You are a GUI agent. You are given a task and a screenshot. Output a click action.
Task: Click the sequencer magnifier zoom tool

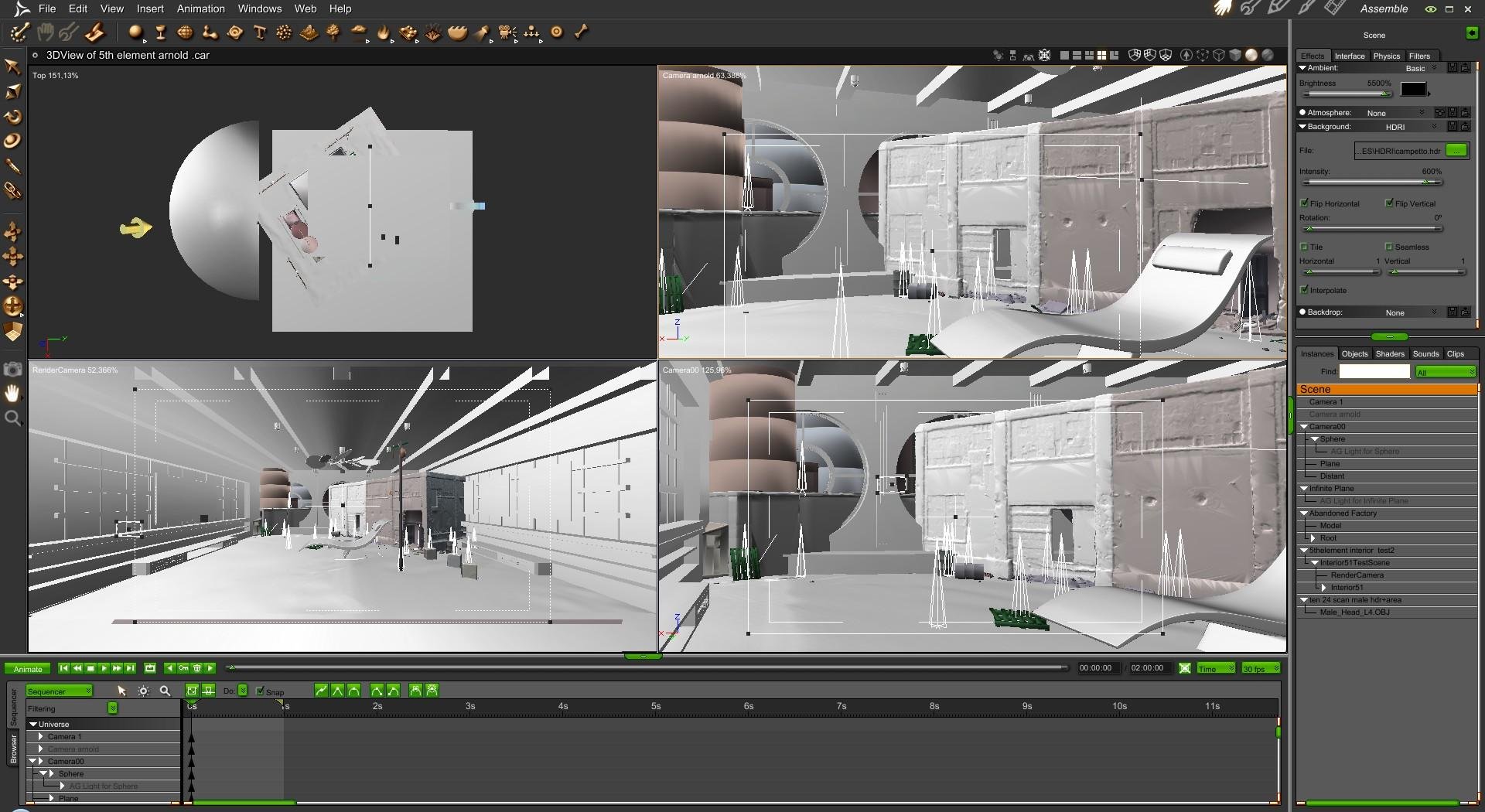pos(165,691)
